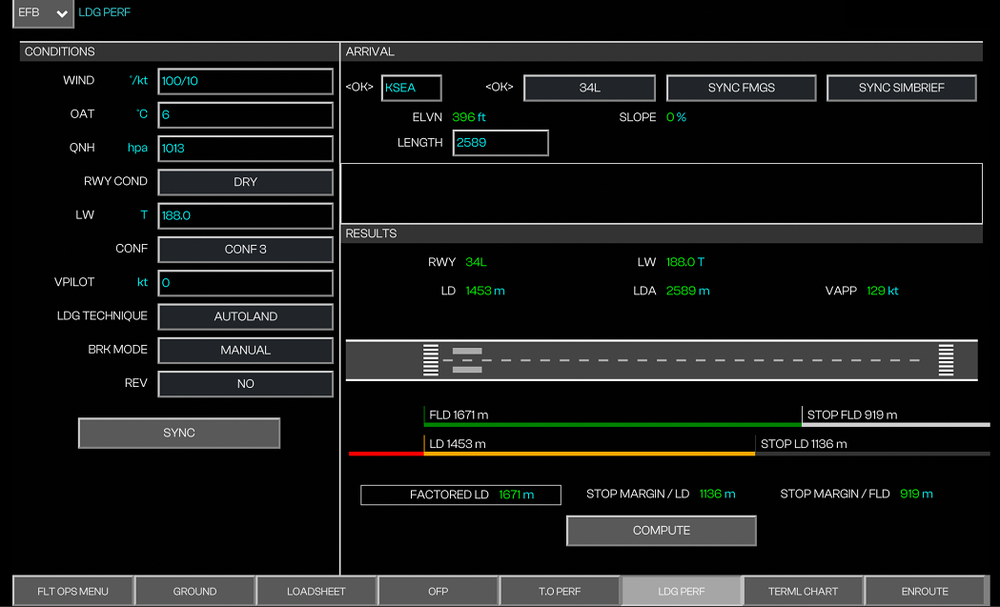Toggle LDG TECHNIQUE AUTOLAND setting

[245, 317]
